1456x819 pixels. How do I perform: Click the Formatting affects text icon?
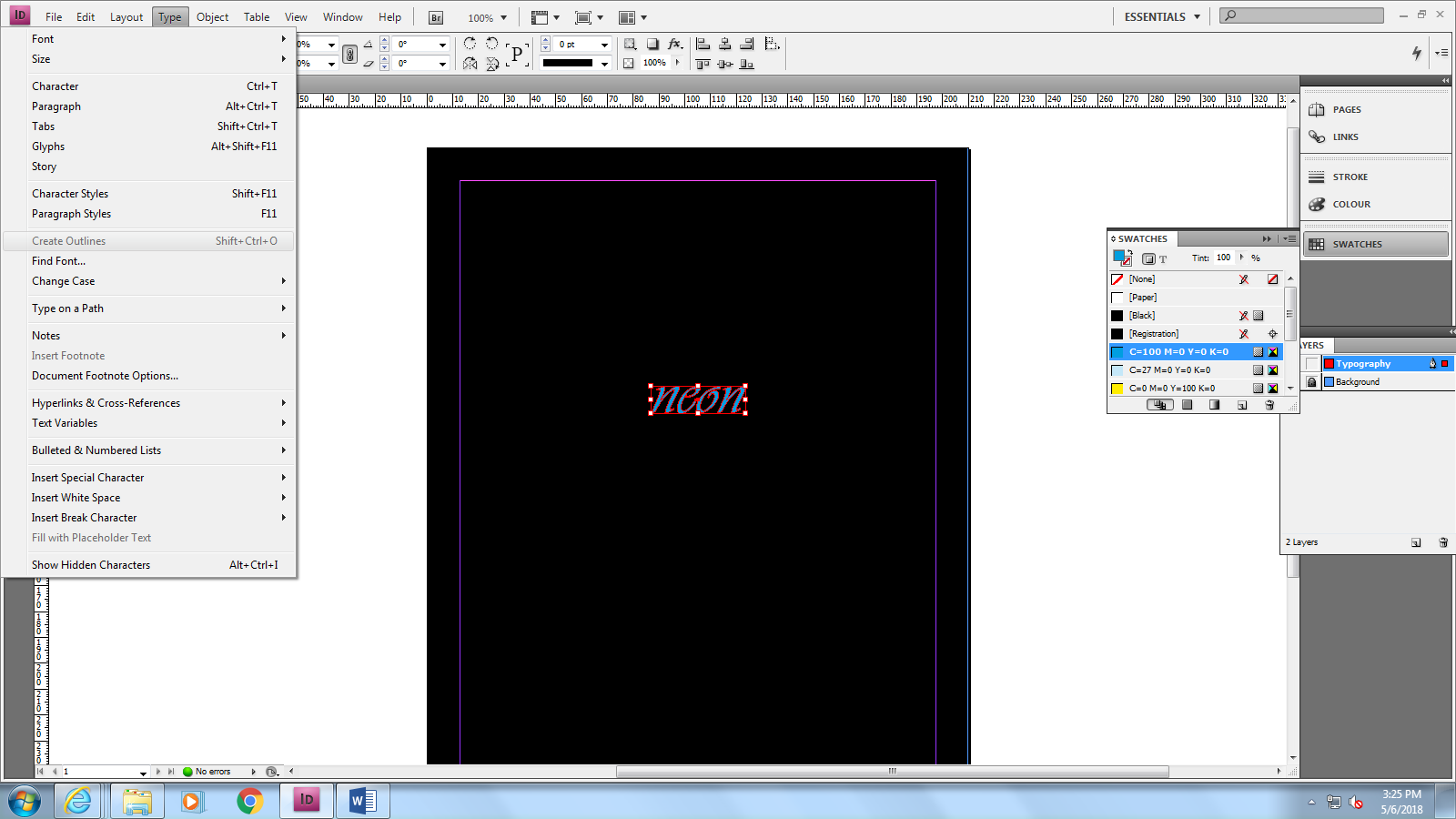click(x=1162, y=258)
